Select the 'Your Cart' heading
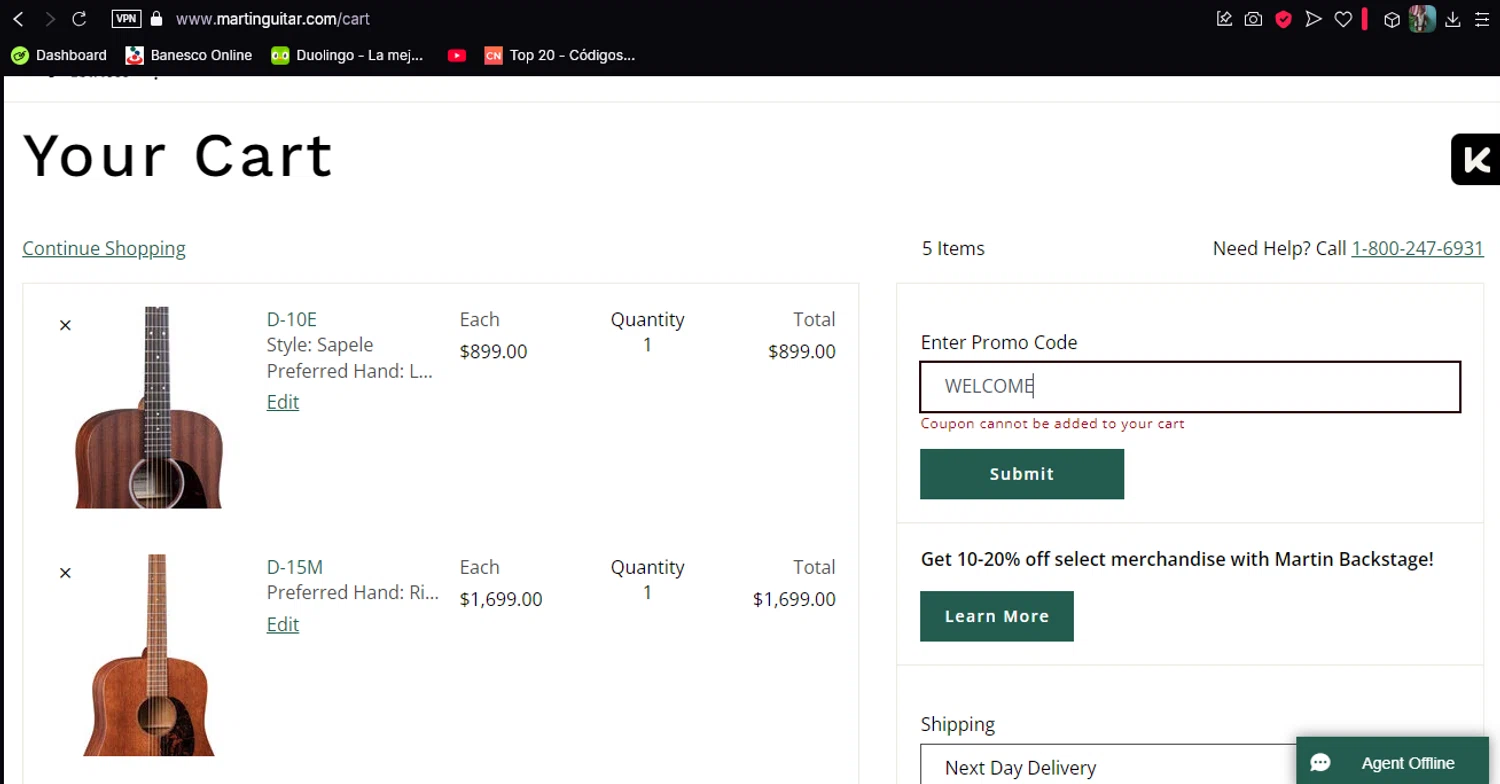 (178, 155)
